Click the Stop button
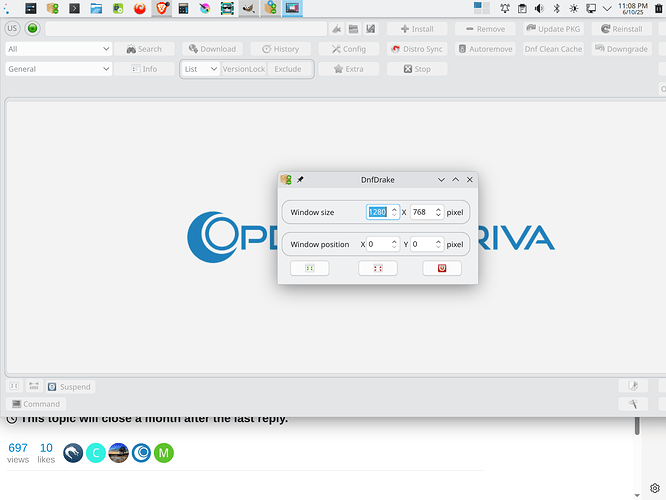 point(417,69)
